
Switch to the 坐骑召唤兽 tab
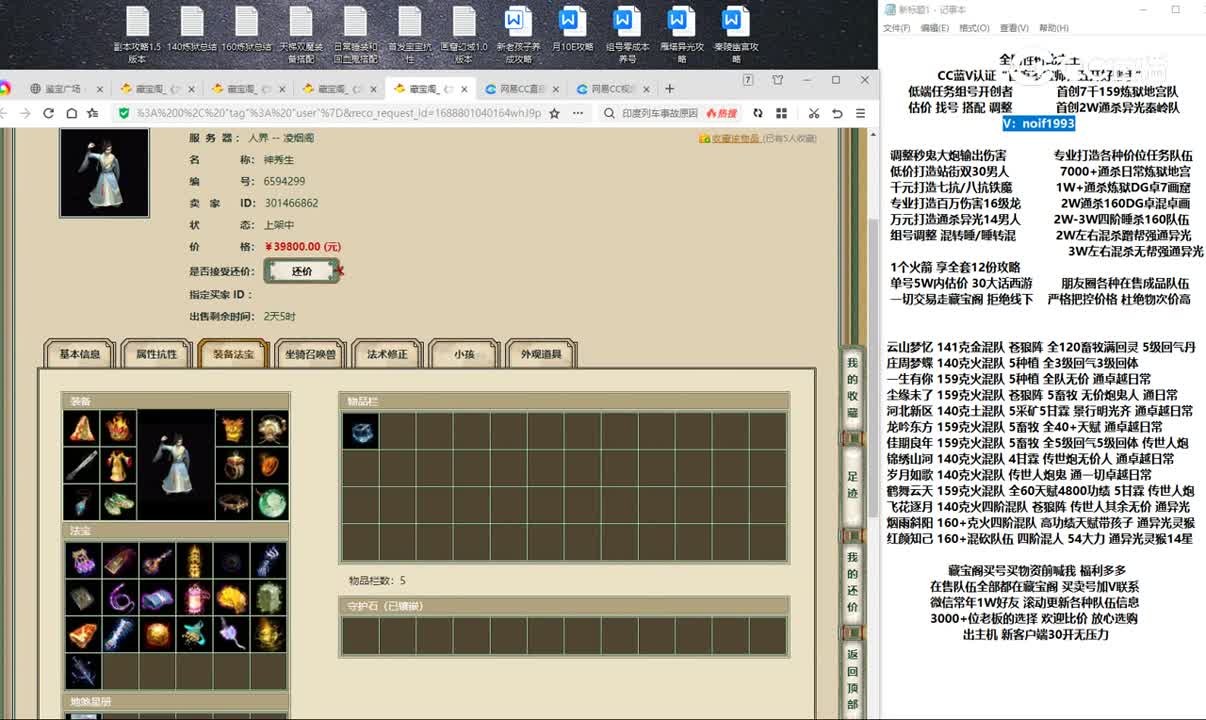tap(310, 354)
